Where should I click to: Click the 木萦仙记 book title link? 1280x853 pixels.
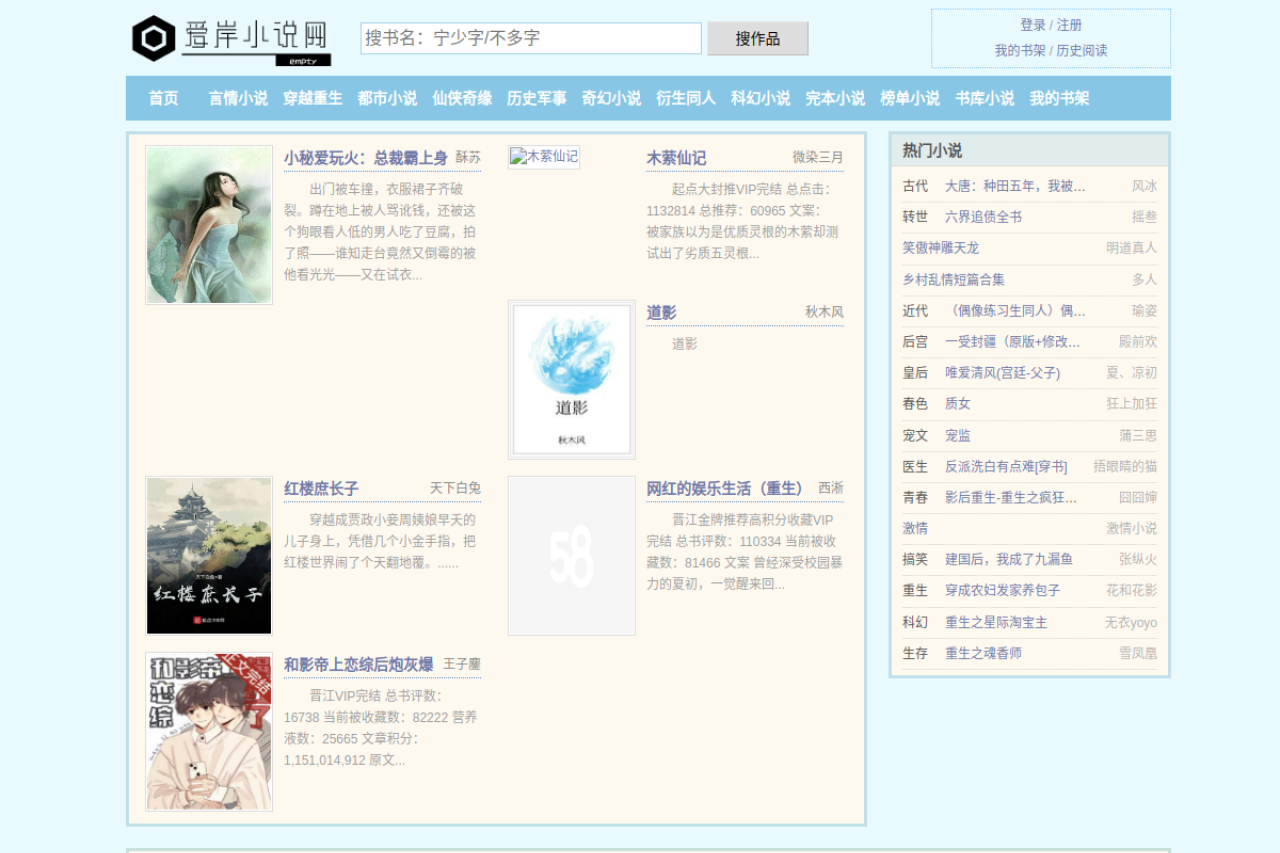tap(676, 158)
